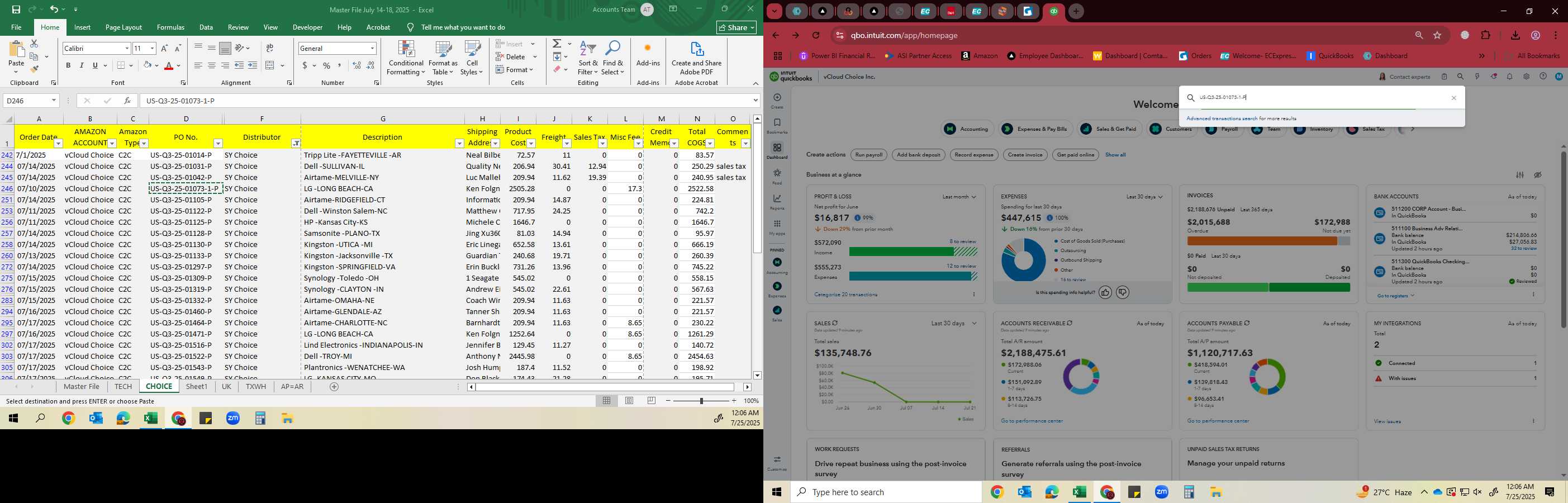Image resolution: width=1568 pixels, height=503 pixels.
Task: Click the Percent Style icon
Action: click(x=327, y=65)
